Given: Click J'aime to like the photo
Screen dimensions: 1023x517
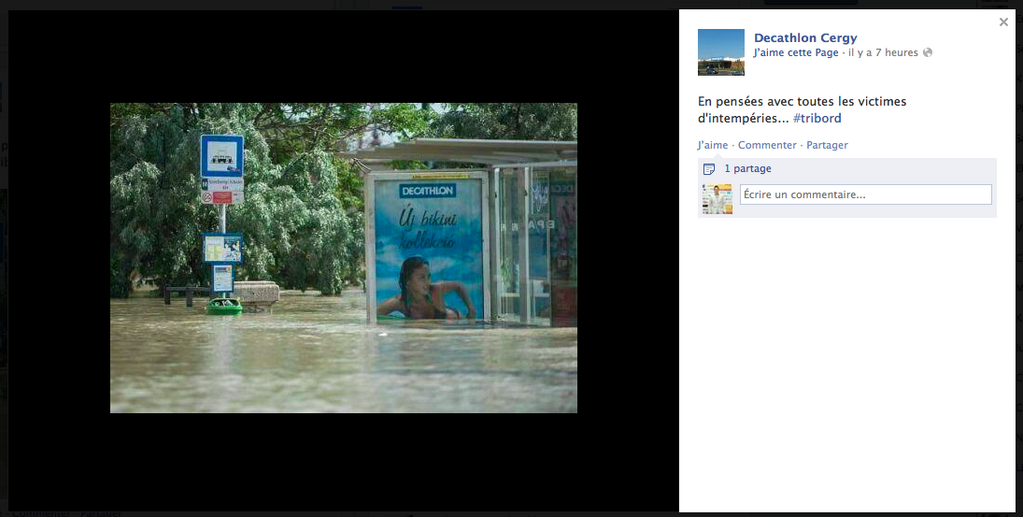Looking at the screenshot, I should [x=712, y=145].
